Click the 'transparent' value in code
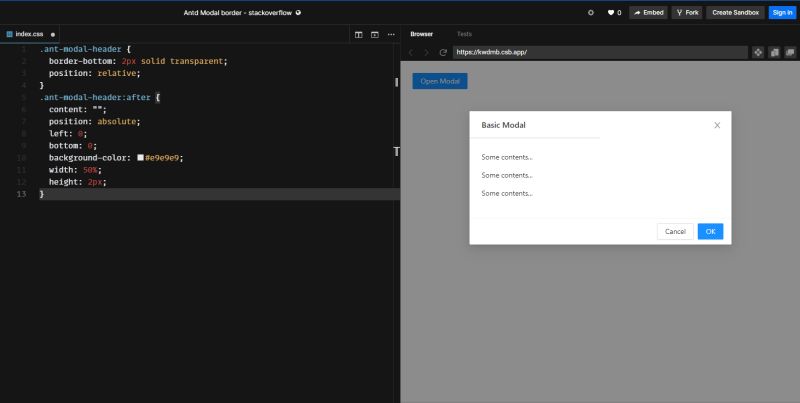The width and height of the screenshot is (800, 403). (196, 61)
